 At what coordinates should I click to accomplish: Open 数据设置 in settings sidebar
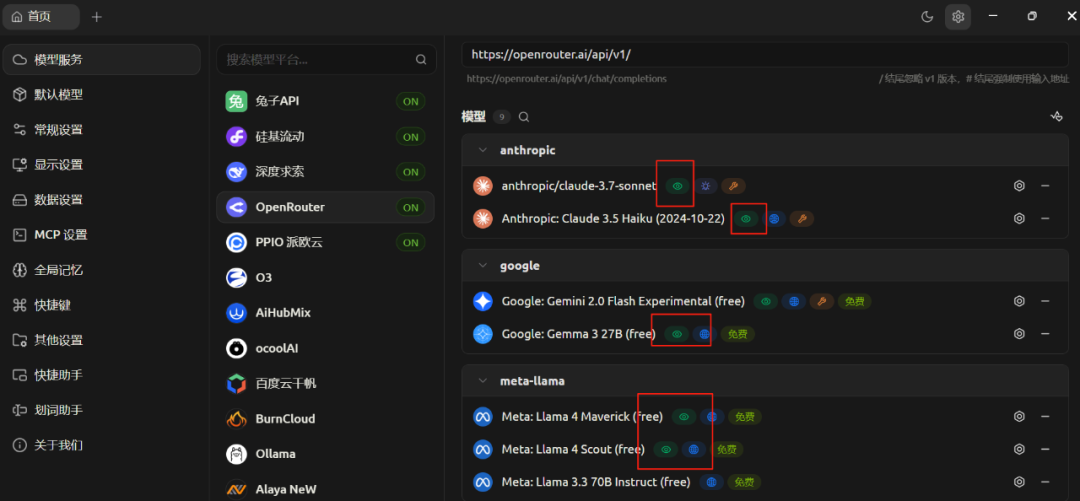(102, 200)
